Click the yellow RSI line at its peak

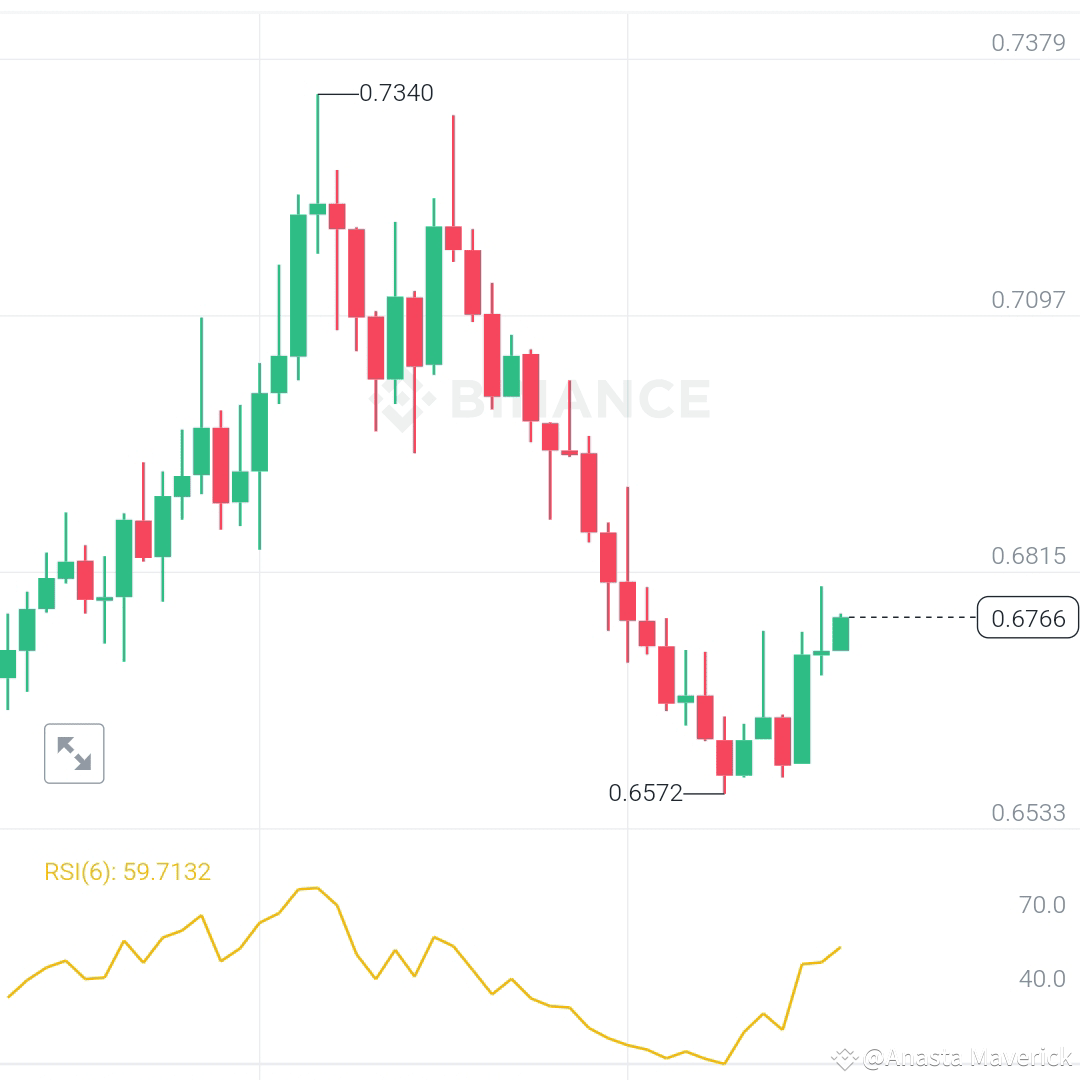[x=310, y=888]
